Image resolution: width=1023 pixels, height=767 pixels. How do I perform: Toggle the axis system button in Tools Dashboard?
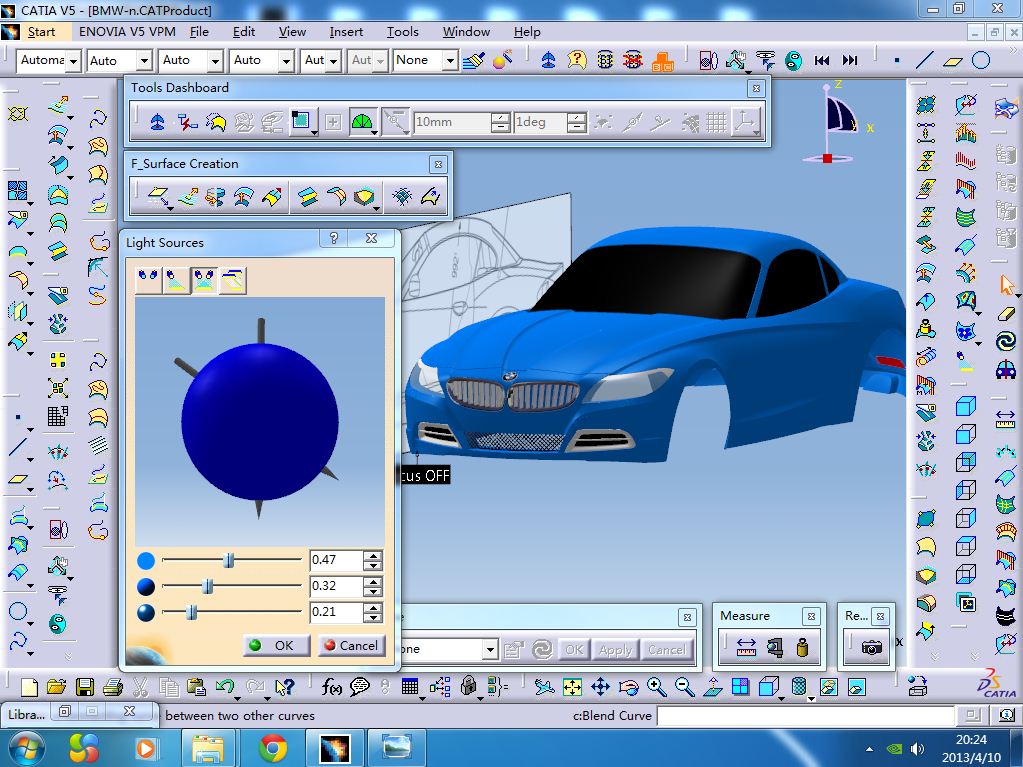pos(744,122)
